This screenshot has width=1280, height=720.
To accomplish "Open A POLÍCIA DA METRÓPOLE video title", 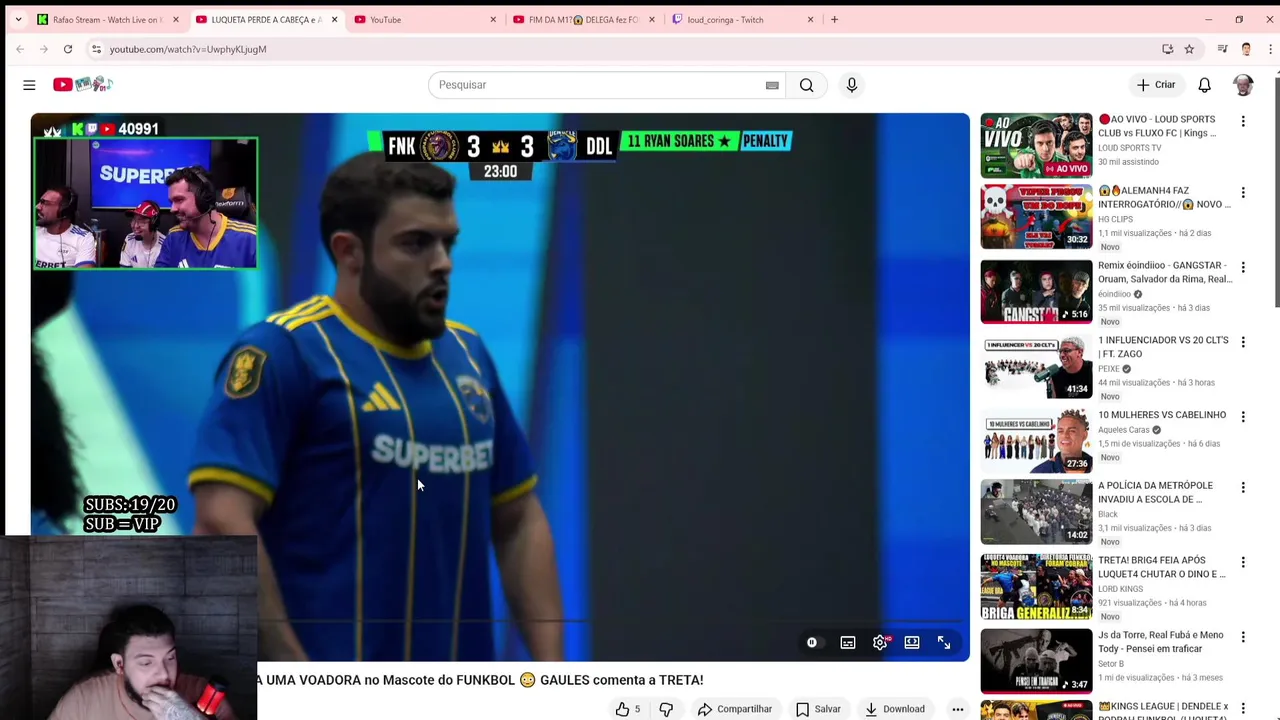I will coord(1155,492).
